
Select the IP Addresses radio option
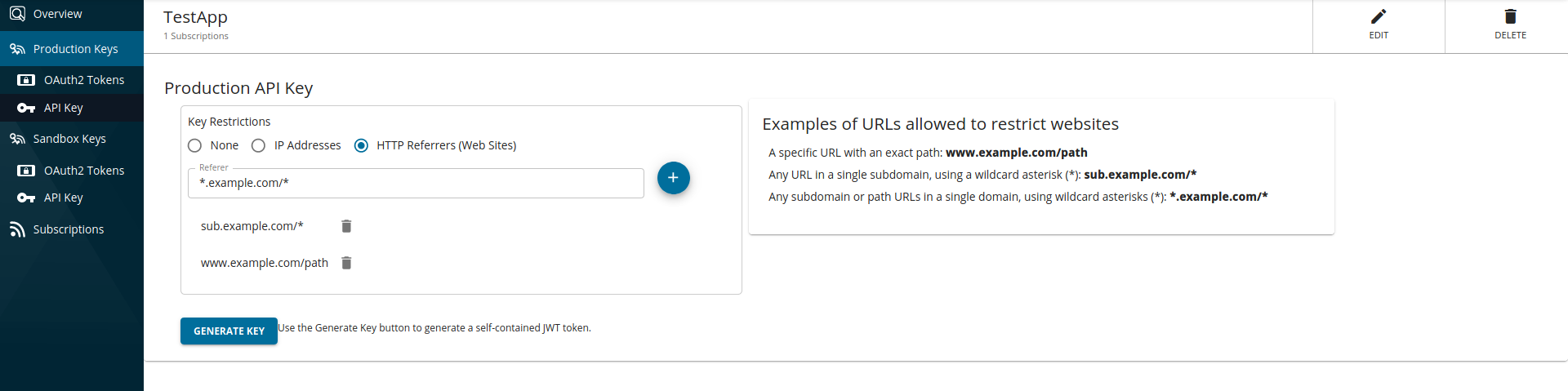258,145
